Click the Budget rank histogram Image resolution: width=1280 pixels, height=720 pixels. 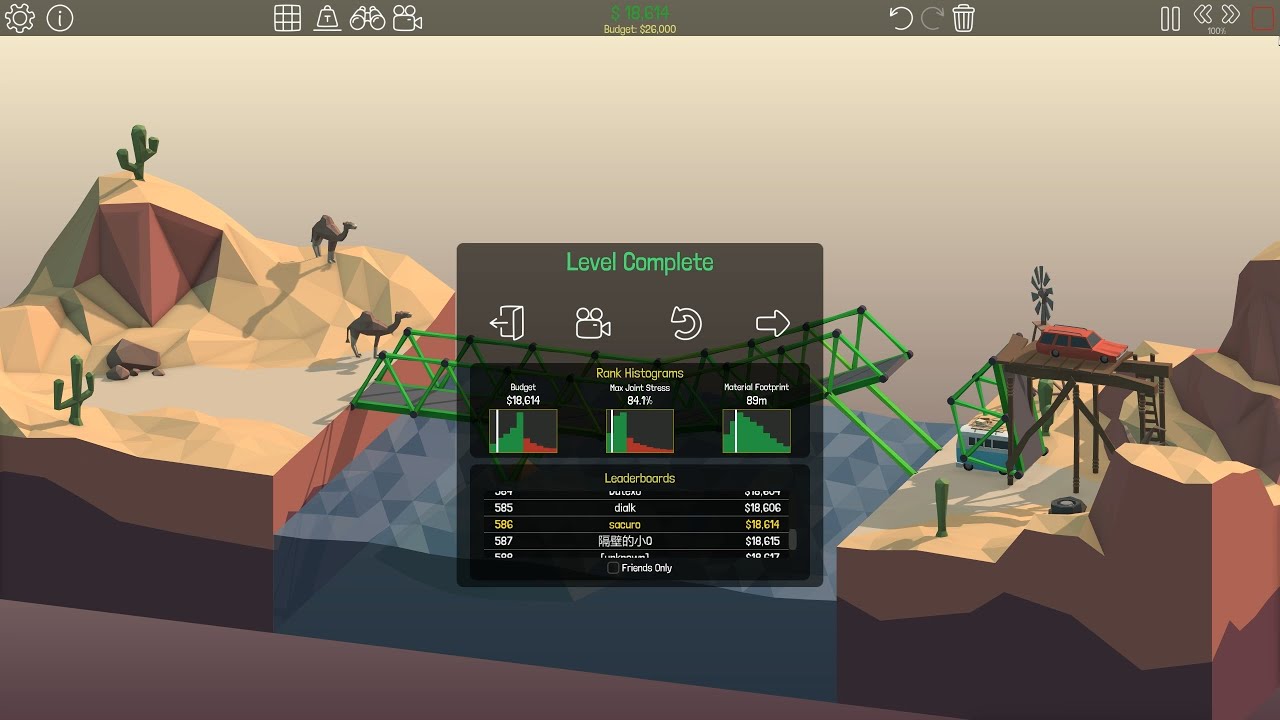coord(523,431)
